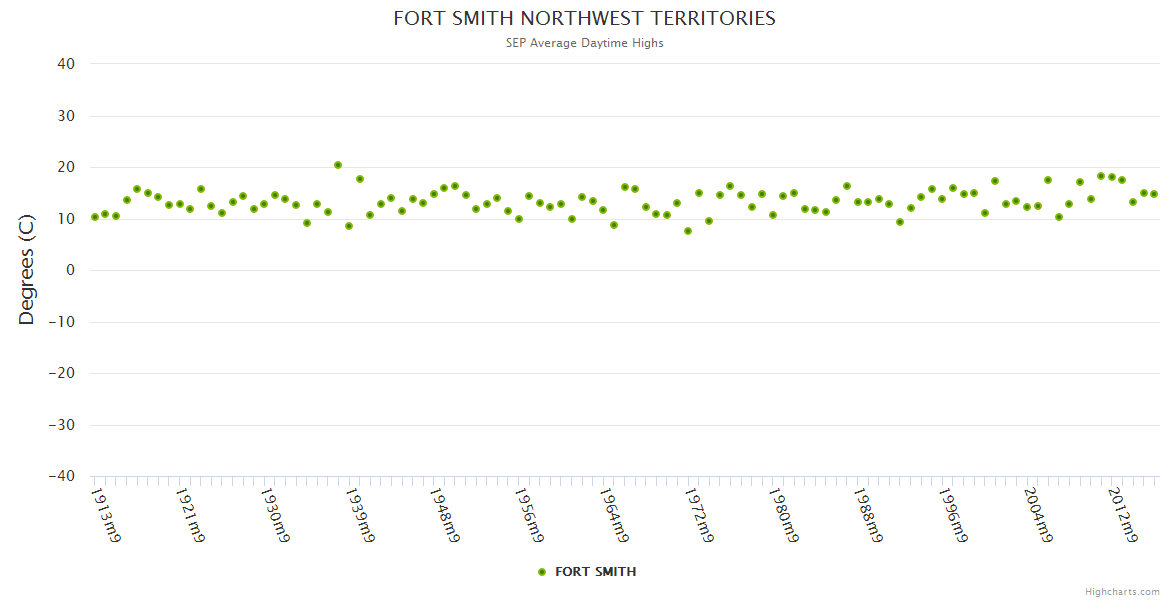This screenshot has width=1170, height=600.
Task: Click the highest data point above 20 degrees
Action: coord(338,165)
